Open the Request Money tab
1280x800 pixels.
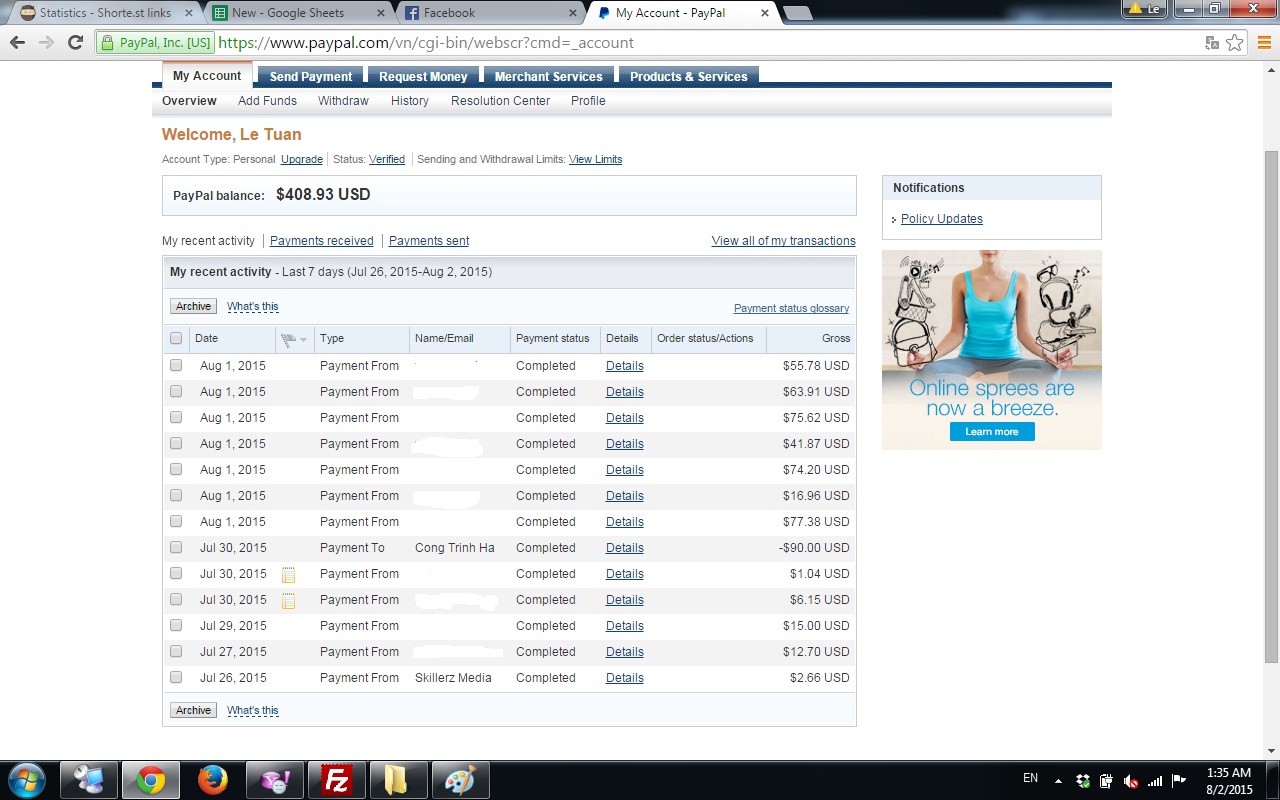click(x=423, y=76)
